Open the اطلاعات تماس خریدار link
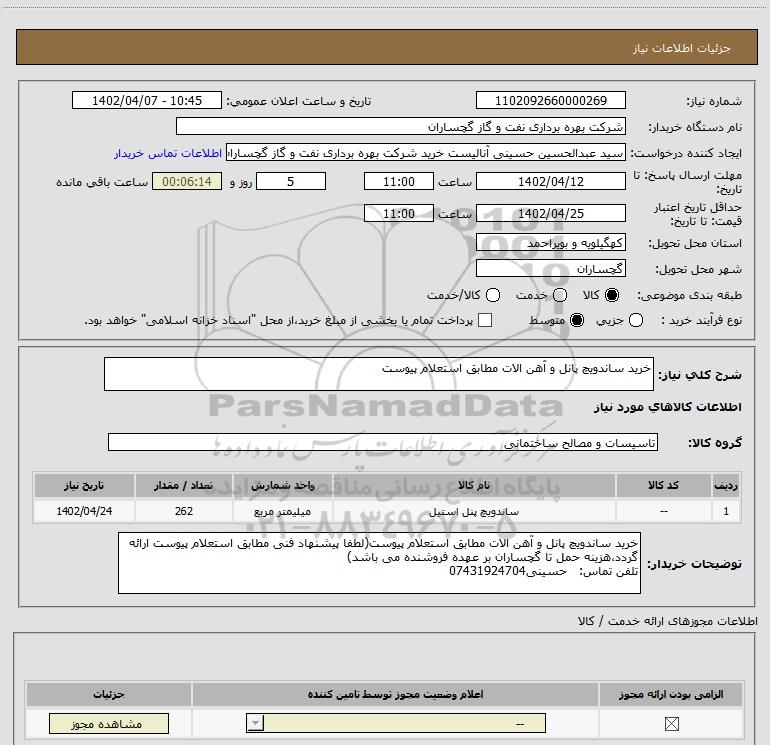The width and height of the screenshot is (770, 745). pyautogui.click(x=168, y=153)
